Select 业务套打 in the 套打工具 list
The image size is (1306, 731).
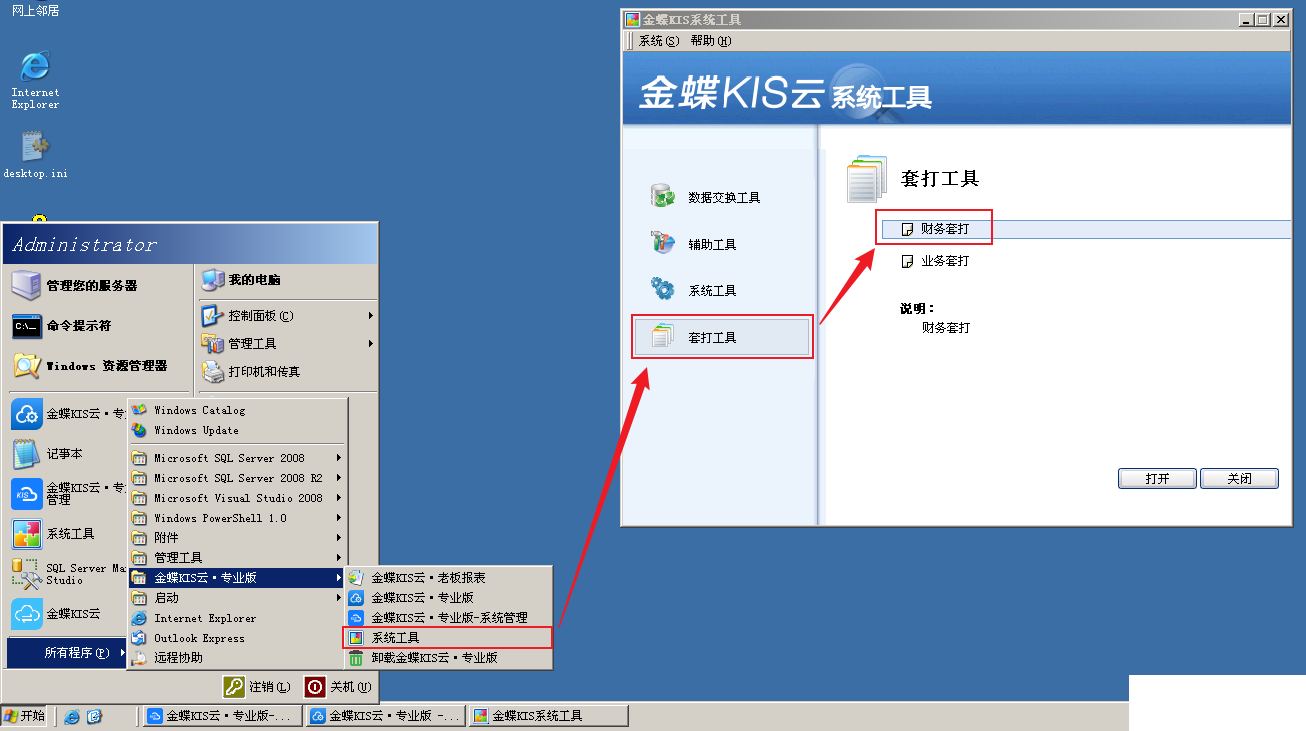coord(936,261)
